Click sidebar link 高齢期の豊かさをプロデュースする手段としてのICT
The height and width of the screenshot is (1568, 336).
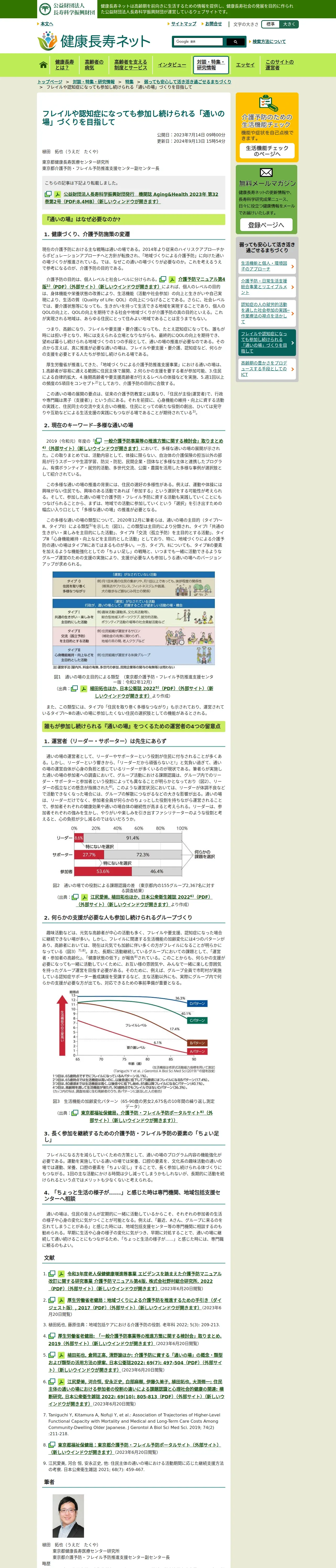pos(264,369)
